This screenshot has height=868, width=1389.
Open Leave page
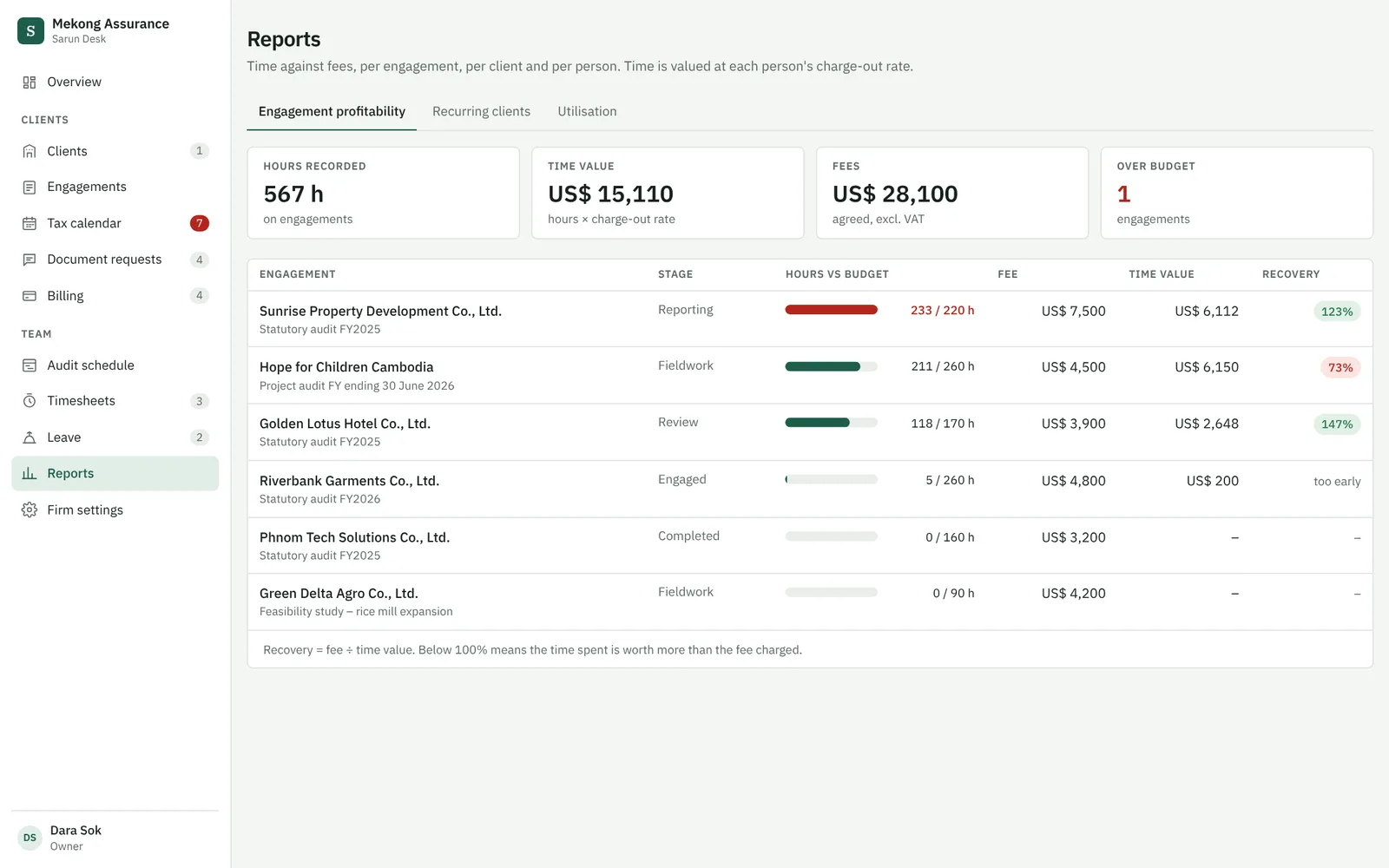tap(115, 437)
